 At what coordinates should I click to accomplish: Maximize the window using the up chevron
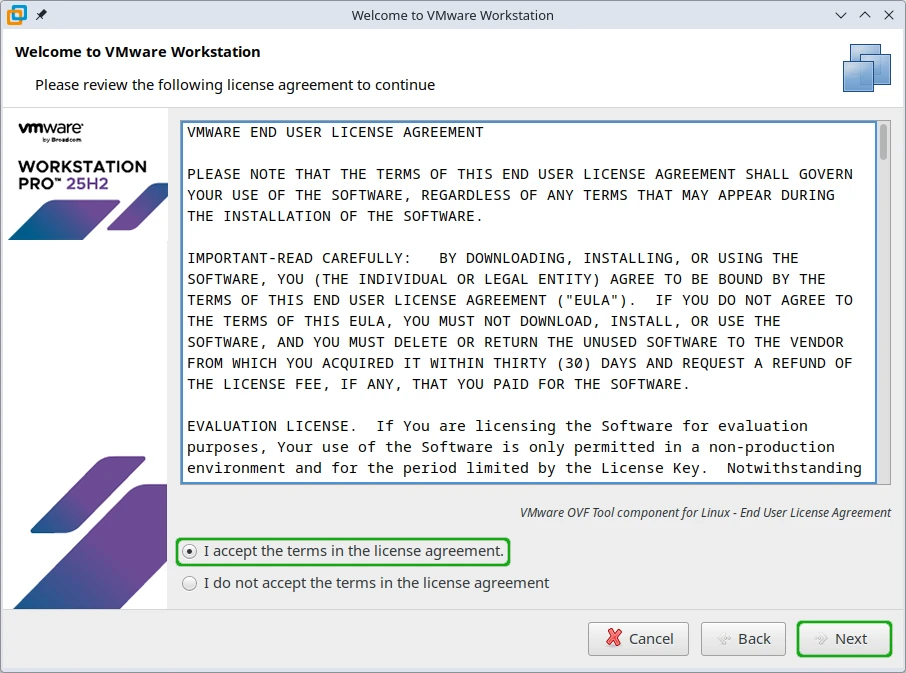(x=863, y=15)
